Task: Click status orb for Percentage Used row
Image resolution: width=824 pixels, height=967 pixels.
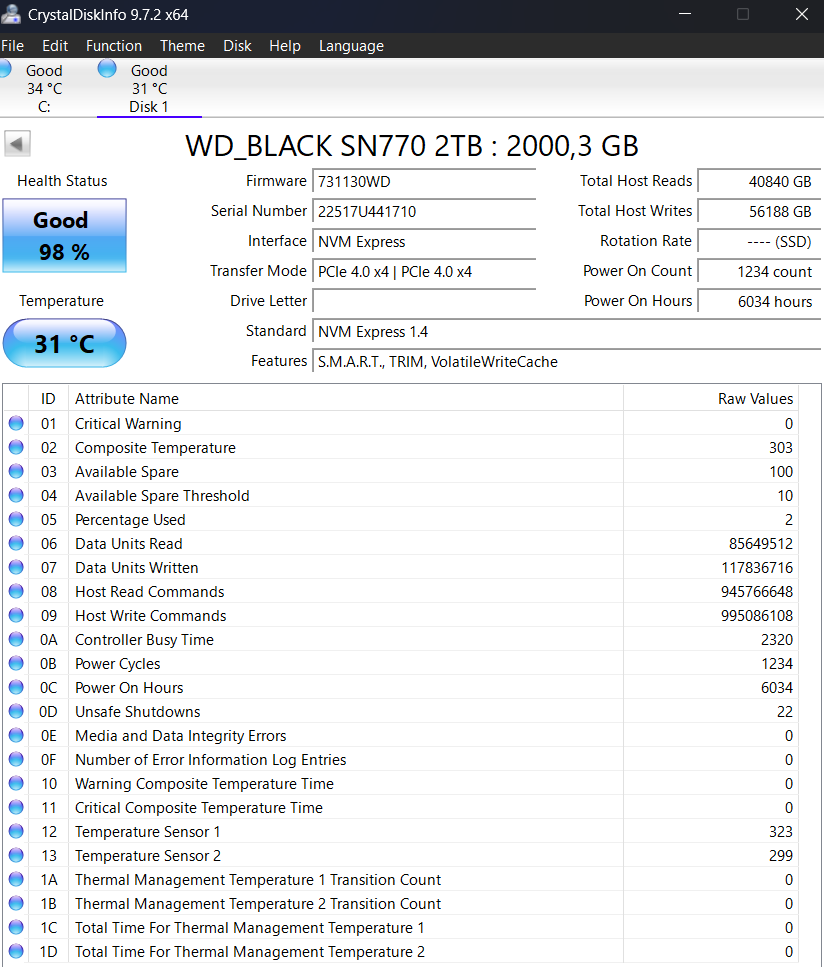Action: tap(16, 519)
